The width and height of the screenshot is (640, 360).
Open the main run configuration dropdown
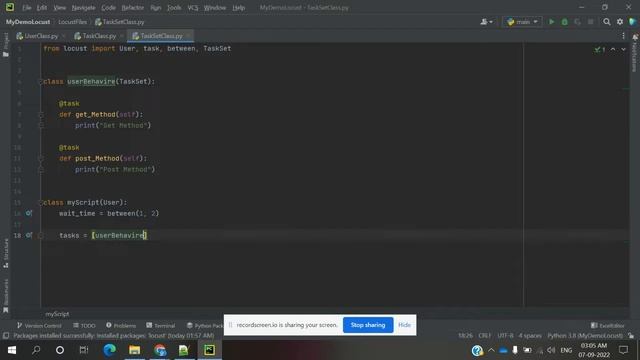pos(522,22)
